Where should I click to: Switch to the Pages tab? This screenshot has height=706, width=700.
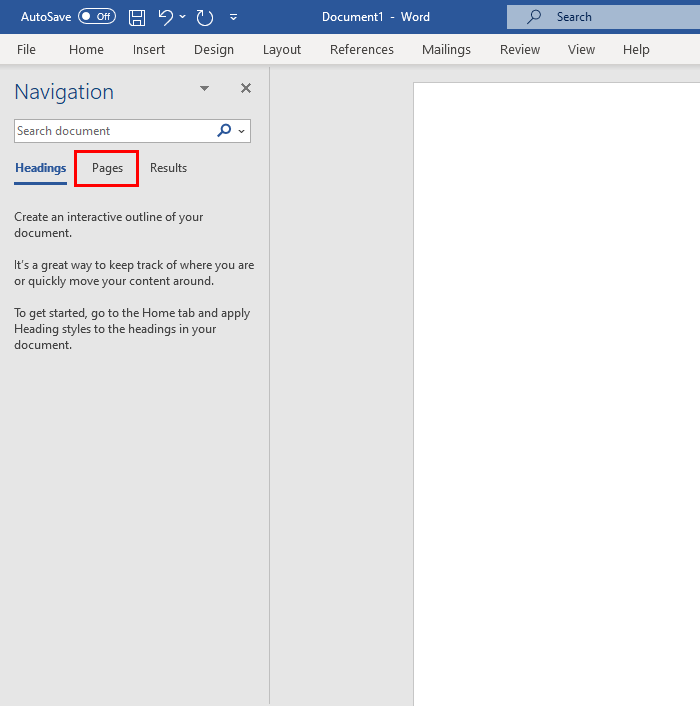pyautogui.click(x=107, y=168)
